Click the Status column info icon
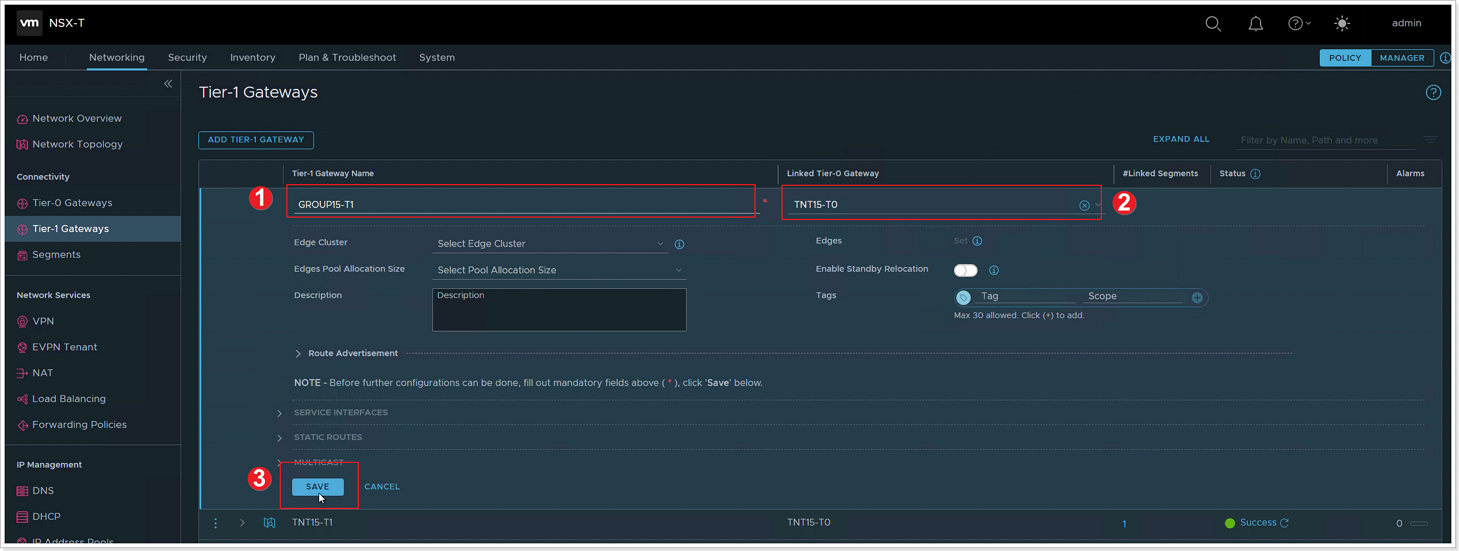 tap(1255, 174)
